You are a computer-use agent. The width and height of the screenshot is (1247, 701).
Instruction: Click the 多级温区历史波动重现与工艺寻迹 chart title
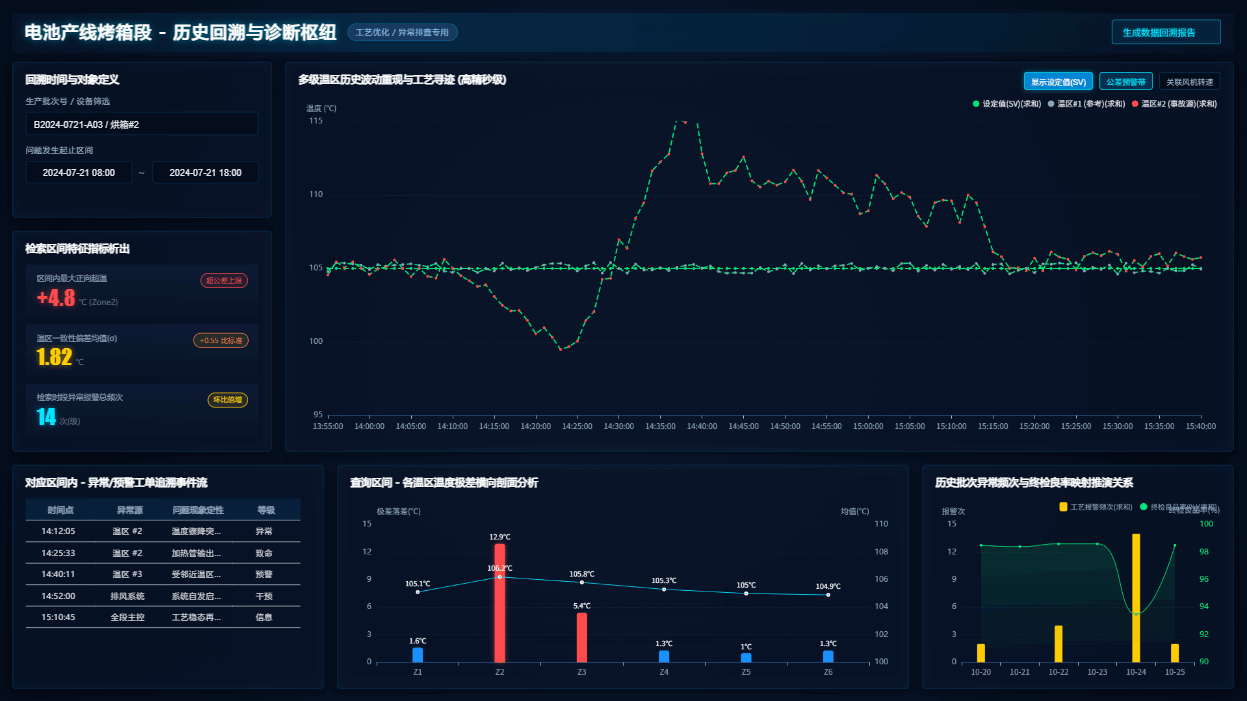[402, 79]
